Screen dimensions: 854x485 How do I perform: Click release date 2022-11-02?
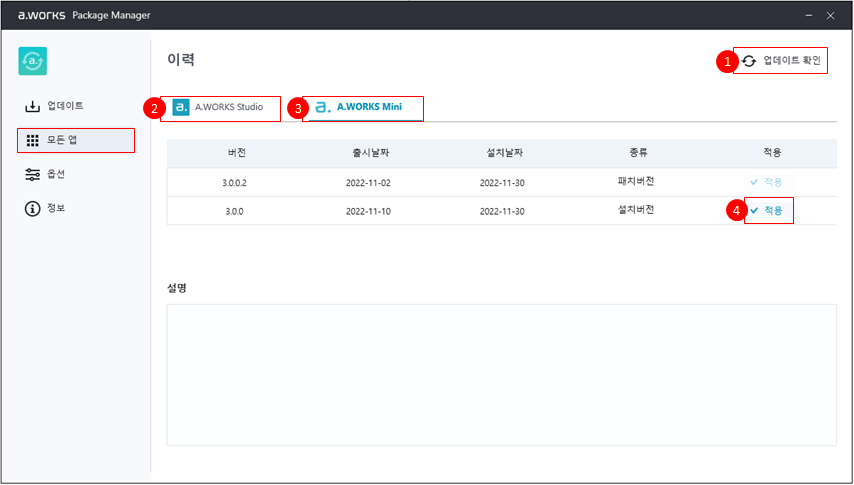pos(368,183)
